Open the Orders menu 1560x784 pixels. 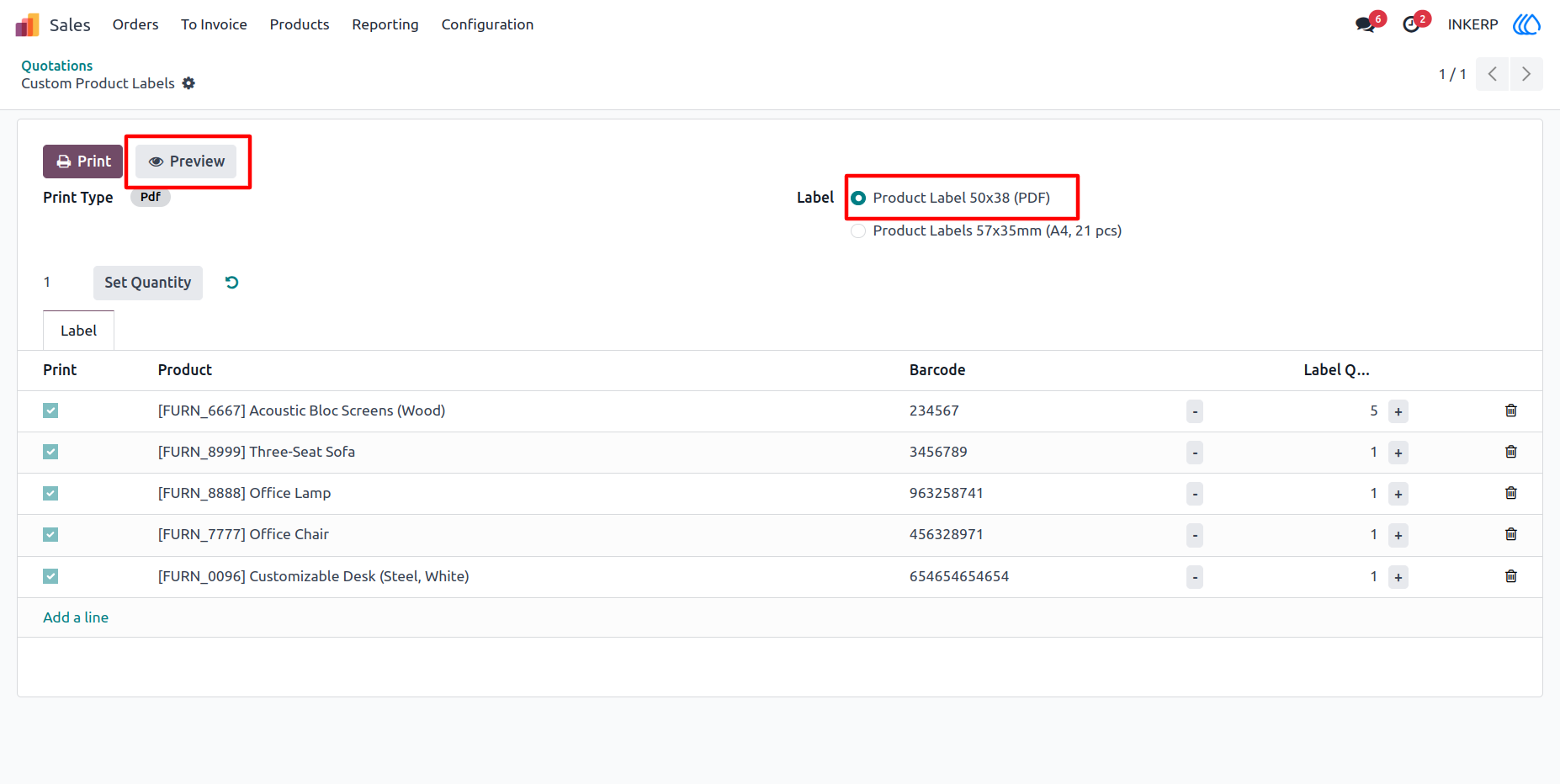[135, 24]
